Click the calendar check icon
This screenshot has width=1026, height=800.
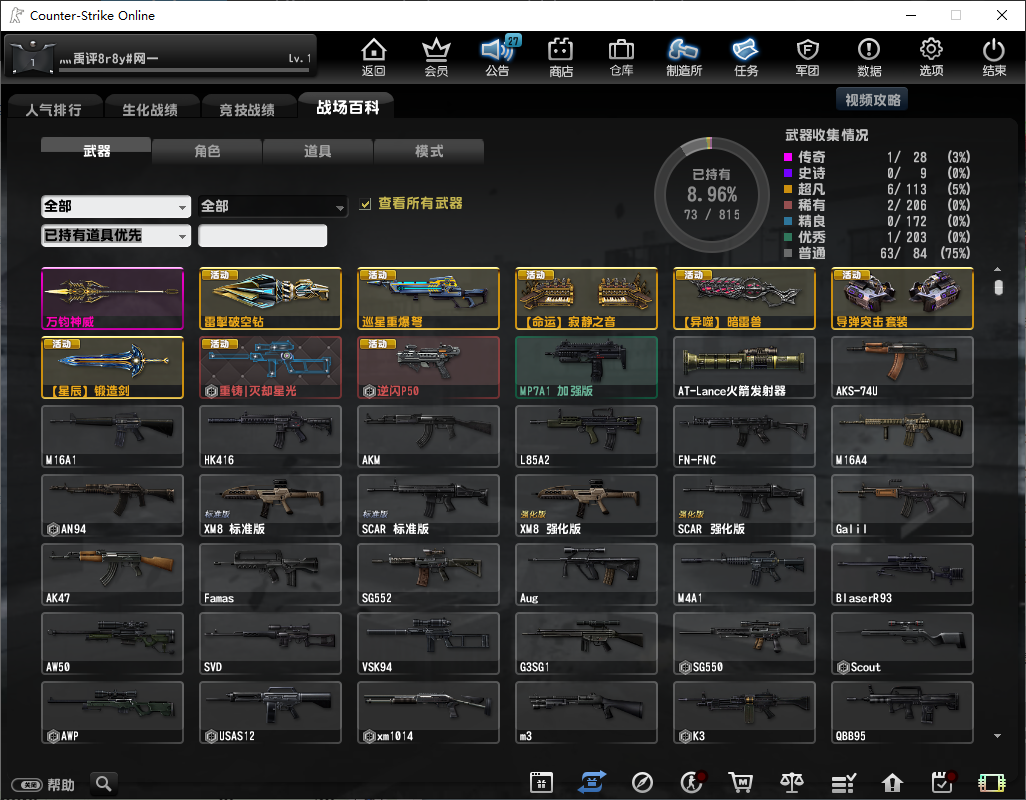click(x=943, y=782)
